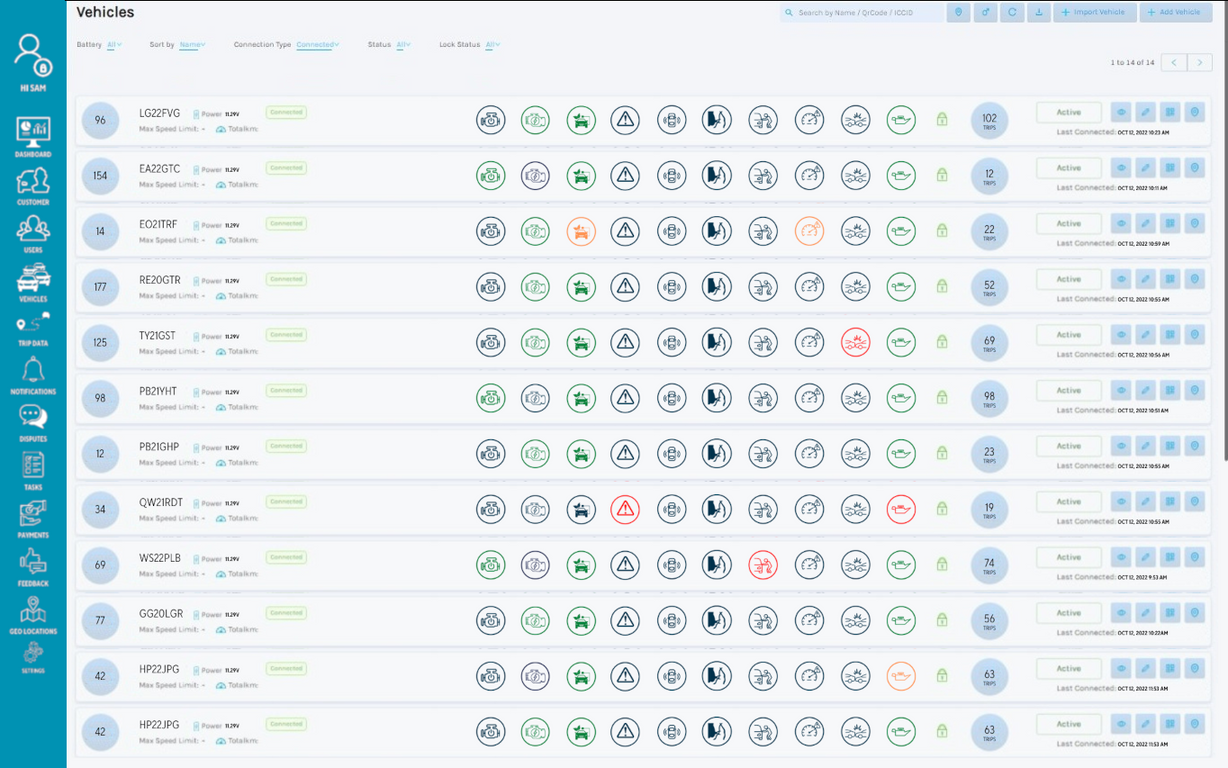This screenshot has width=1228, height=768.
Task: Click the eye view icon for PB21YHT
Action: [x=1120, y=390]
